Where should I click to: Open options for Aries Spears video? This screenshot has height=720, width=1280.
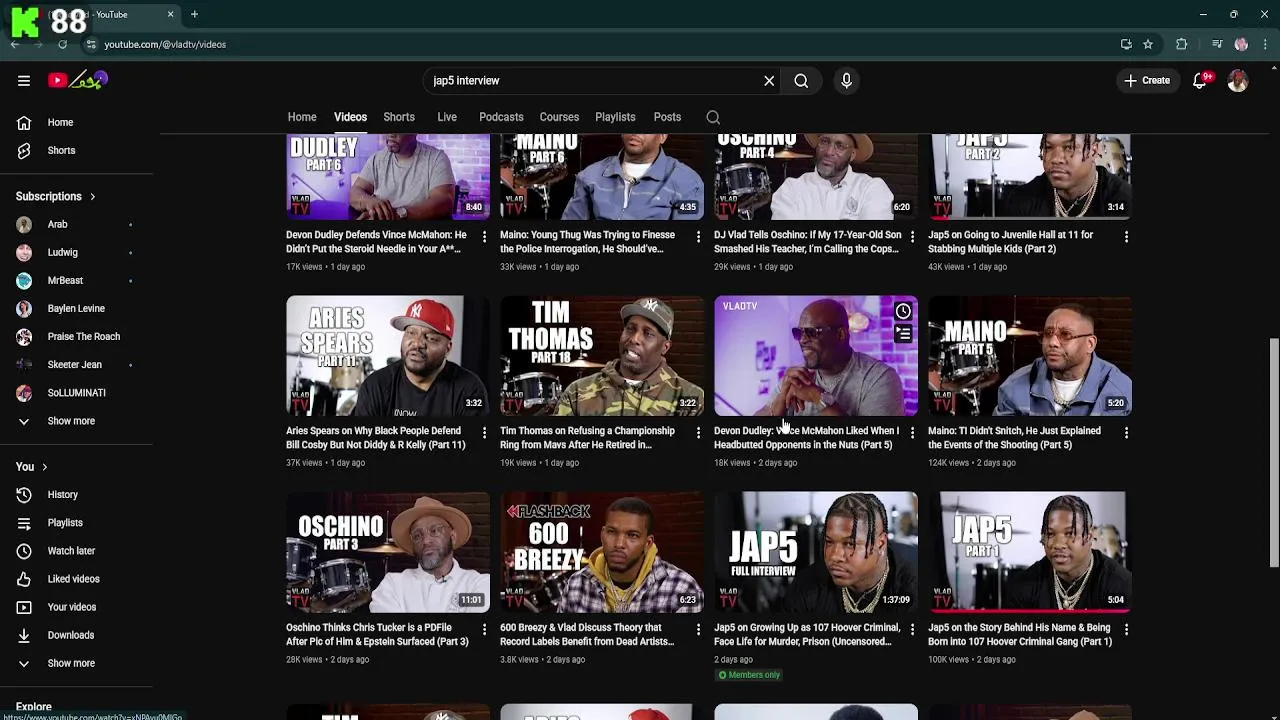tap(484, 433)
